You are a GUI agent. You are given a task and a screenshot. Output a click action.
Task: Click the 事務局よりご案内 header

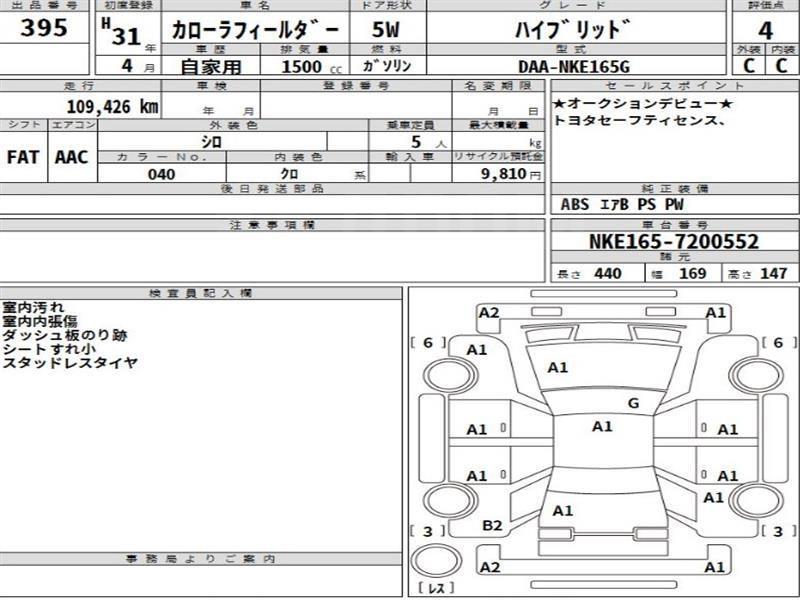tap(201, 559)
